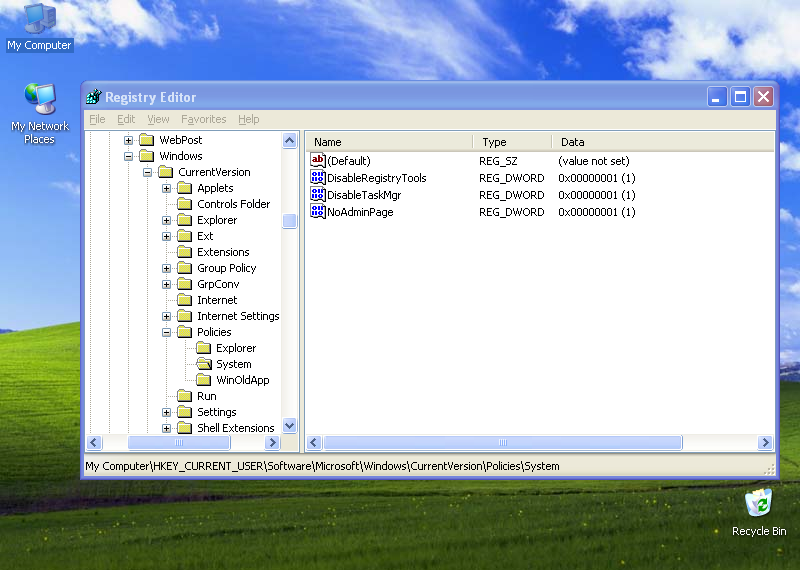Viewport: 800px width, 570px height.
Task: Select the DisableRegistryTools value name
Action: tap(377, 178)
